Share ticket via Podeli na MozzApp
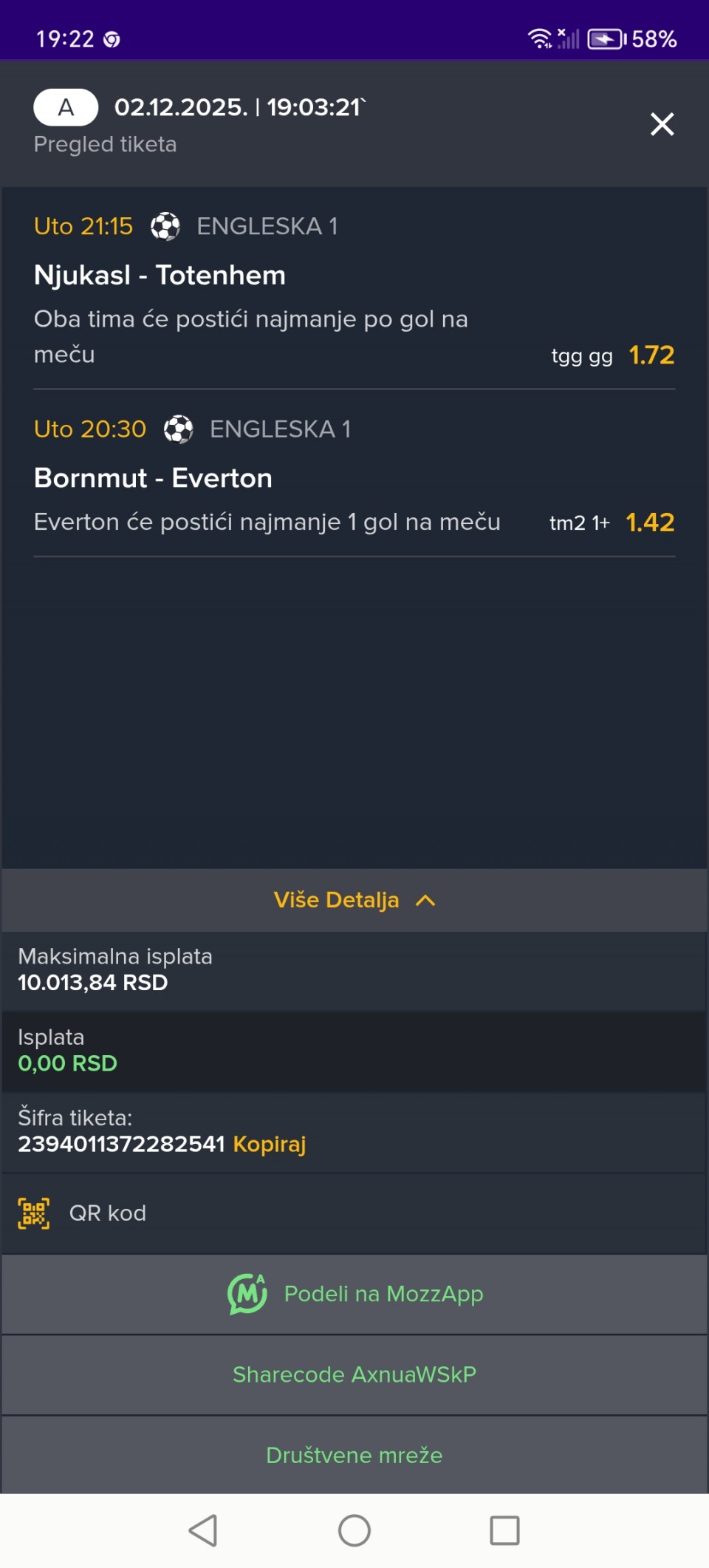709x1568 pixels. click(383, 1294)
